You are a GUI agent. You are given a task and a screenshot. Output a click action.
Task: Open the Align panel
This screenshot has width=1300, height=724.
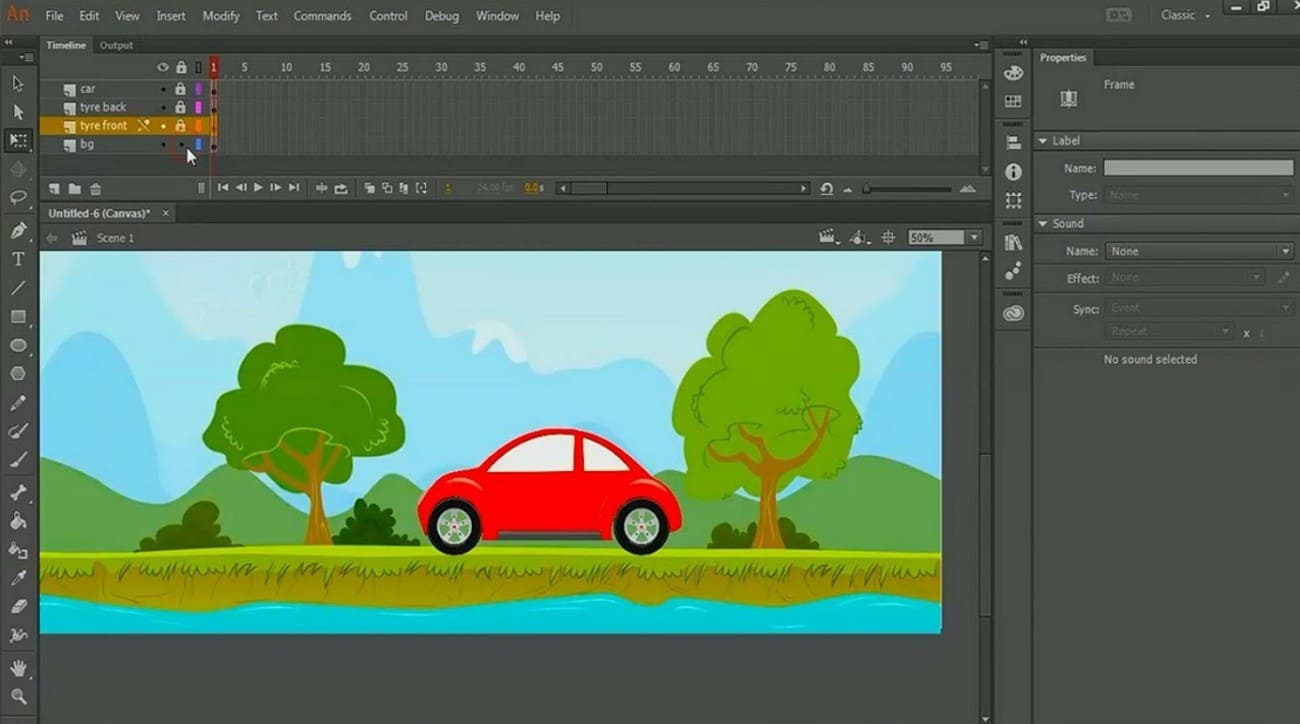(x=1012, y=142)
